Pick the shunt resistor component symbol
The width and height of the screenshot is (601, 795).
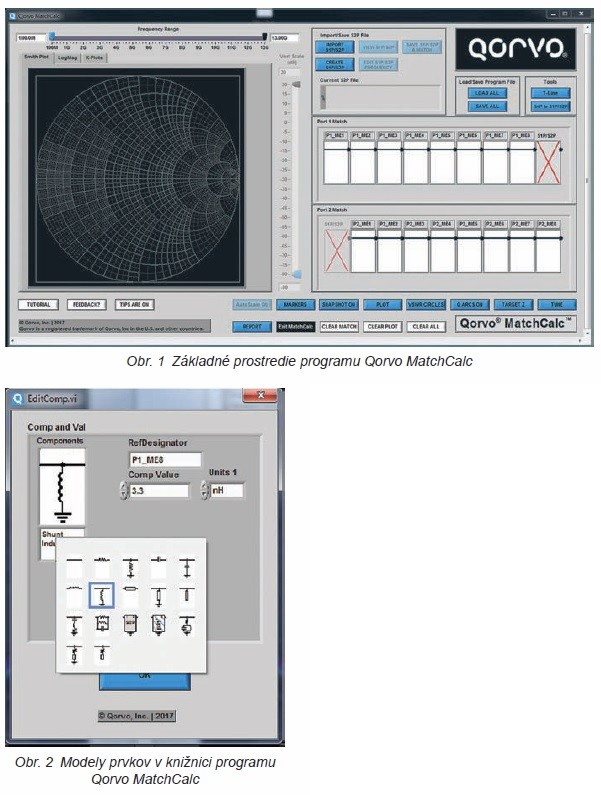tap(130, 567)
